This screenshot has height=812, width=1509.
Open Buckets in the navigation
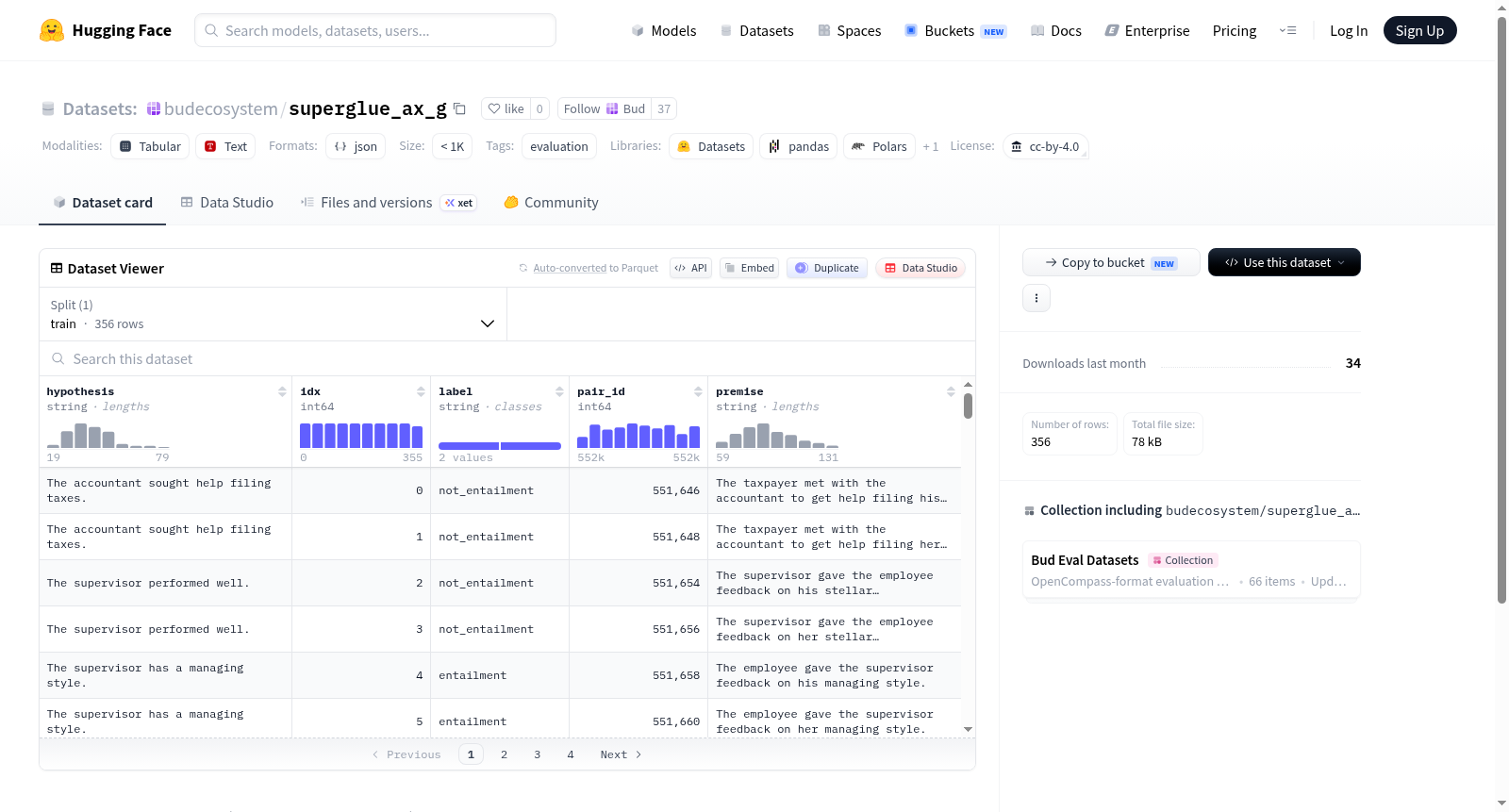(955, 30)
